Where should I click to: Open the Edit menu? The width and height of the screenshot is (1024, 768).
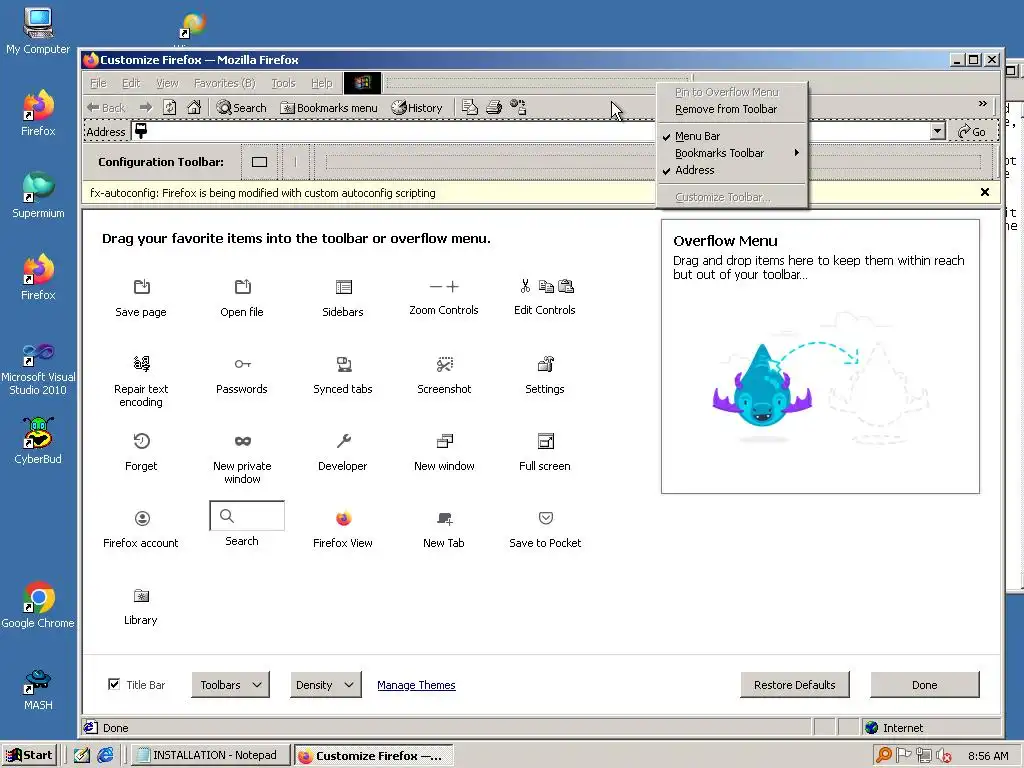click(131, 83)
